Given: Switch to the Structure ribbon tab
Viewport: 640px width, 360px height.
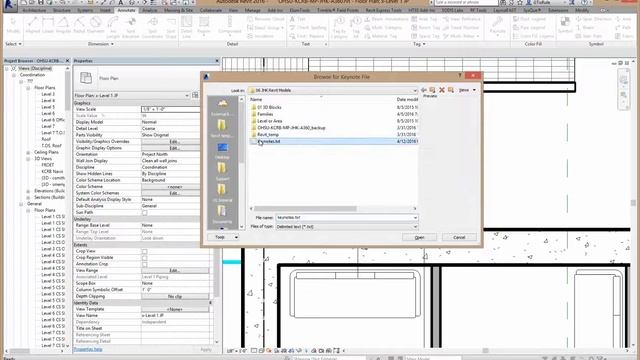Looking at the screenshot, I should [x=62, y=10].
